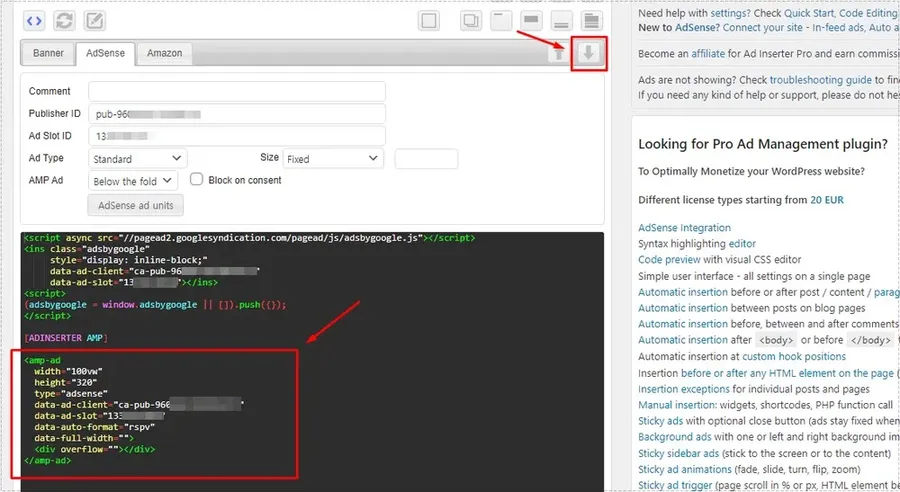Screen dimensions: 900x492
Task: Open the Sticky ad trigger link
Action: 675,486
